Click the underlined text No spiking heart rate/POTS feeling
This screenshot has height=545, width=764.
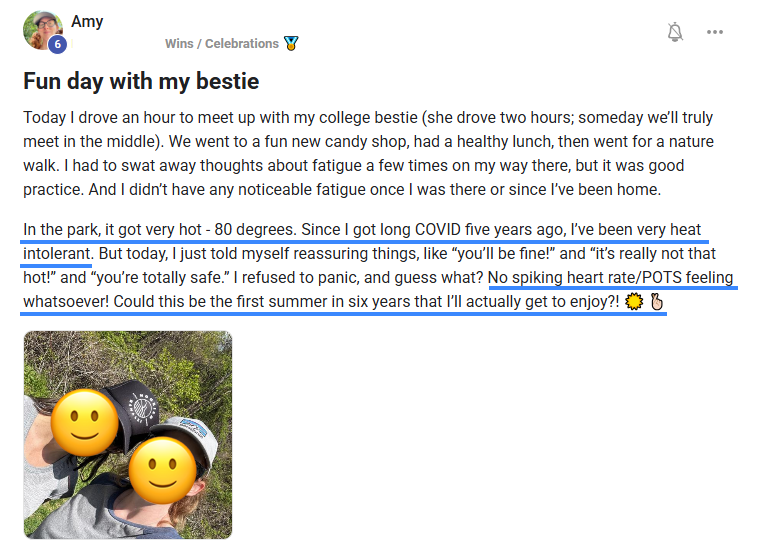pyautogui.click(x=610, y=277)
